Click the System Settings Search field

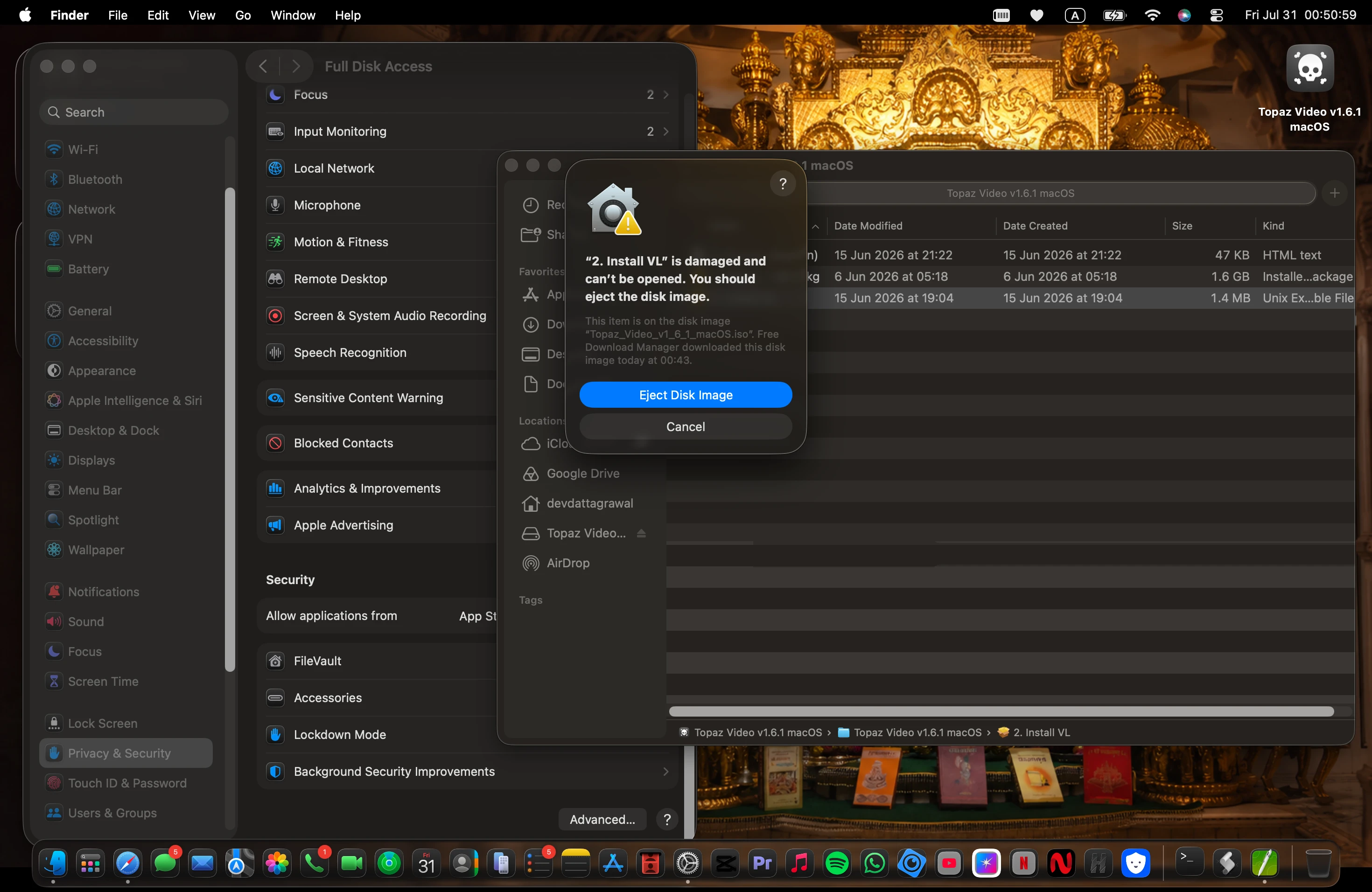tap(134, 112)
